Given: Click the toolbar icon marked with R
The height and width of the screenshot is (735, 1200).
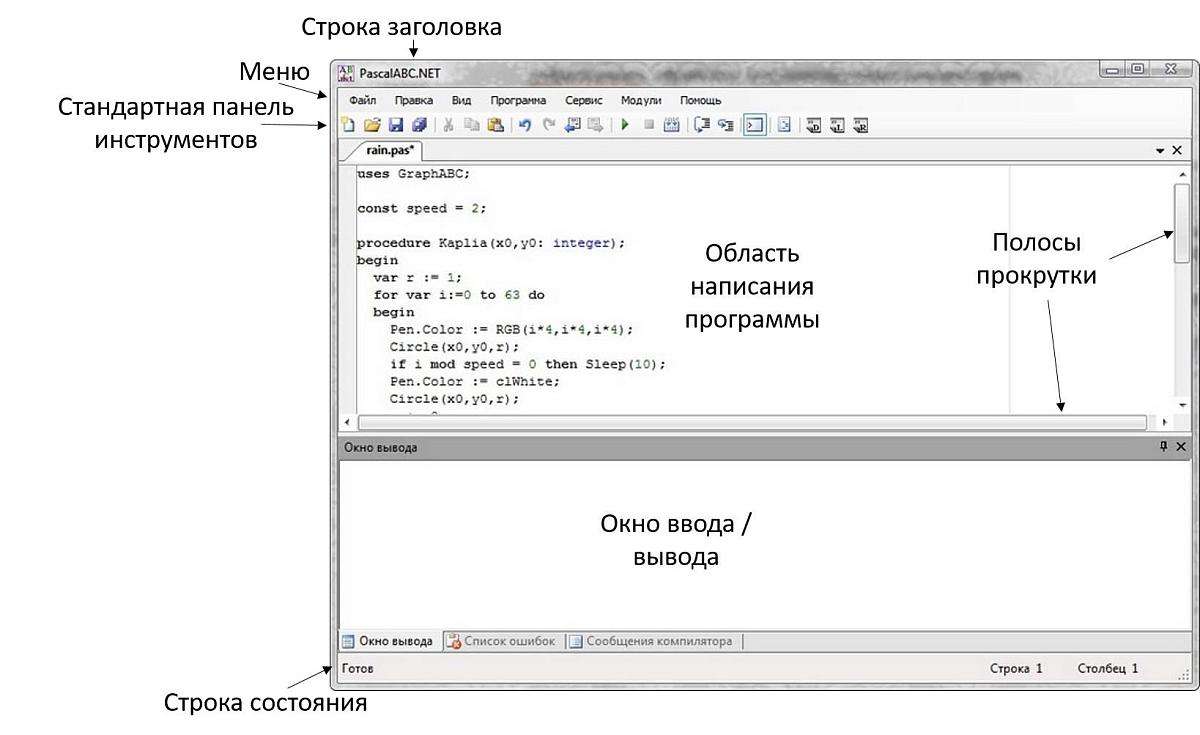Looking at the screenshot, I should [860, 125].
